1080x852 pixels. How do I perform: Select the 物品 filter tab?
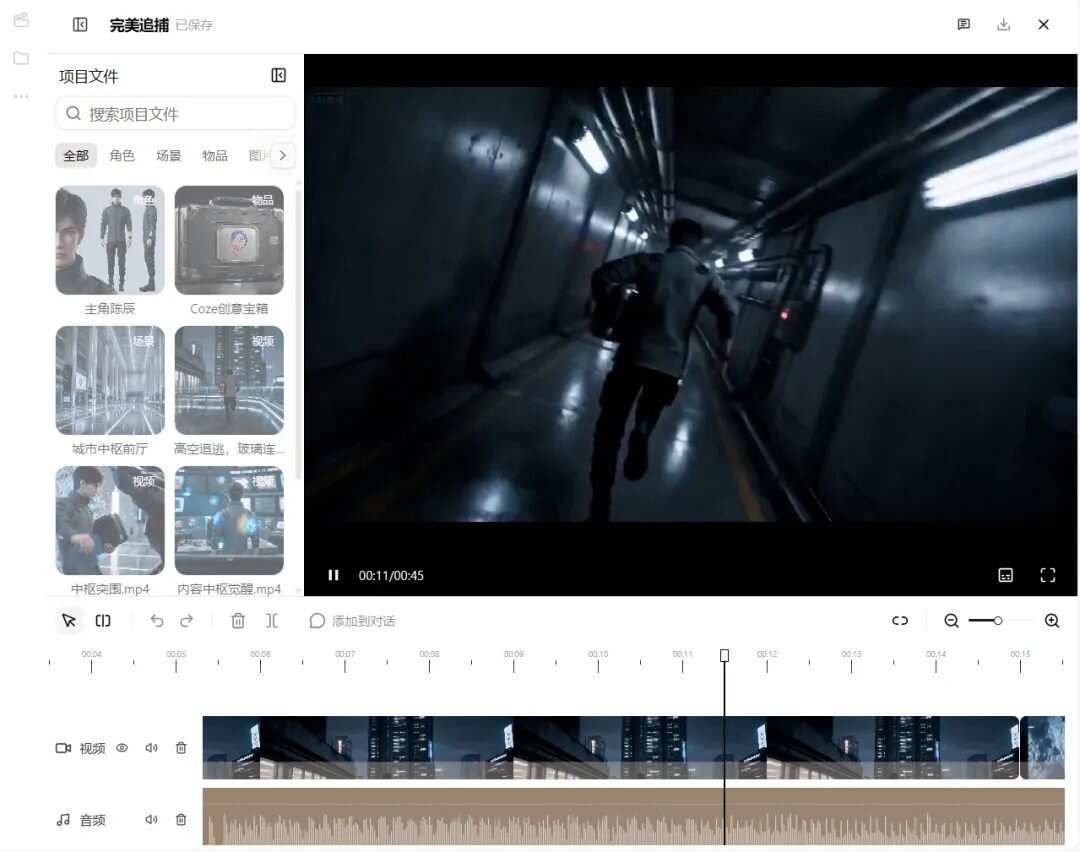click(x=214, y=156)
